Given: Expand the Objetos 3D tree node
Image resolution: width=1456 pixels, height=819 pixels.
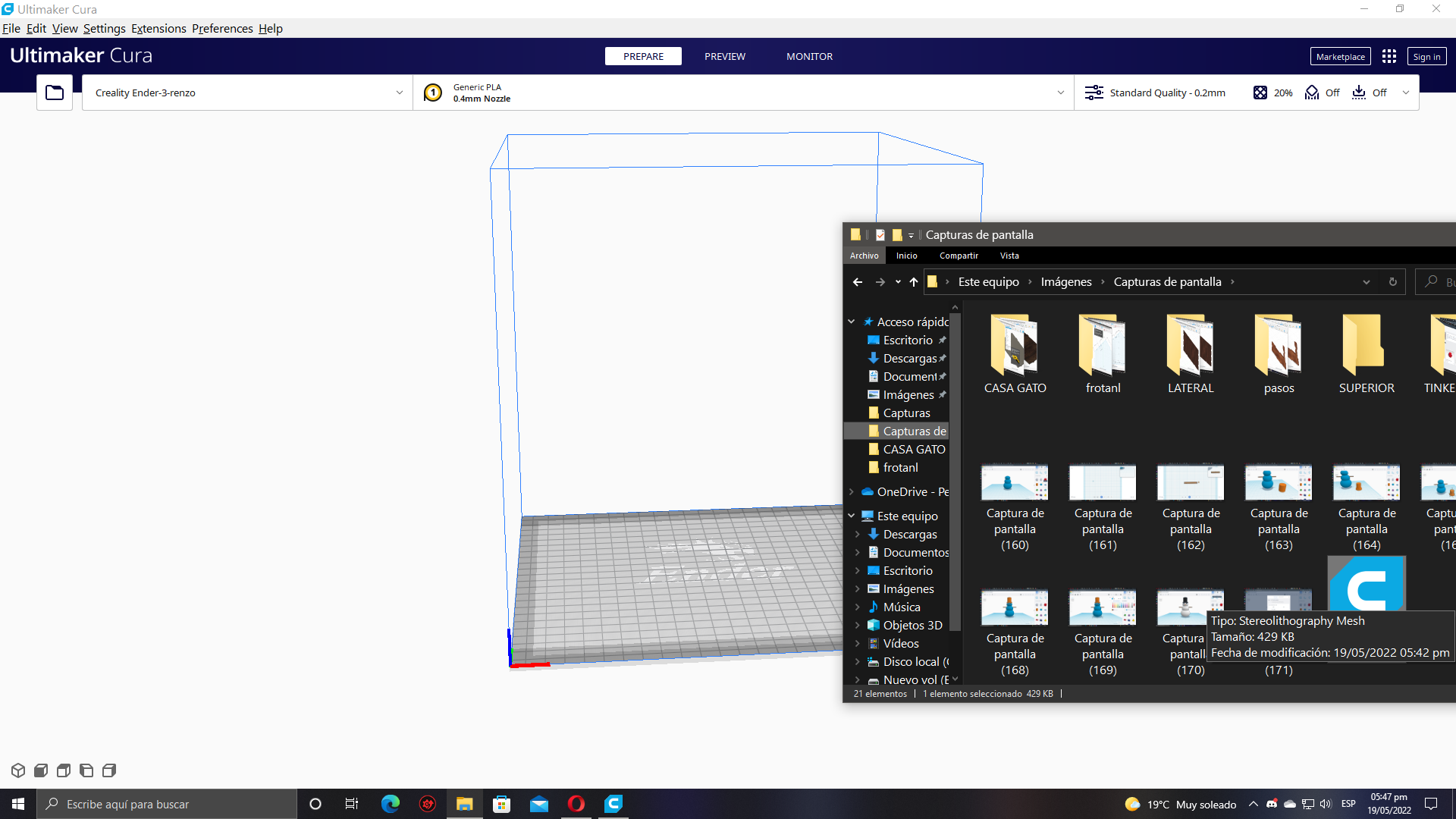Looking at the screenshot, I should (858, 626).
